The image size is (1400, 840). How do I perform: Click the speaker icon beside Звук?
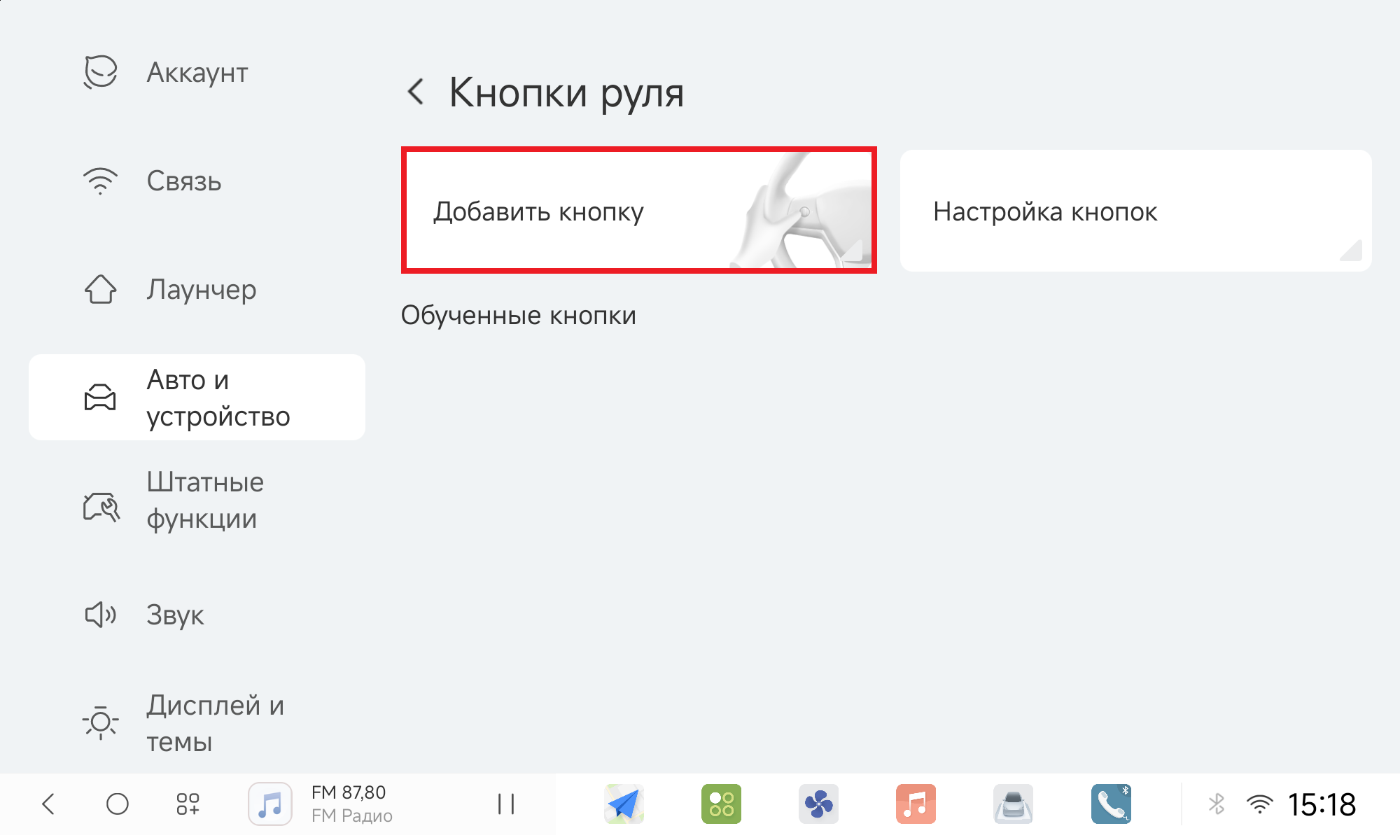100,615
